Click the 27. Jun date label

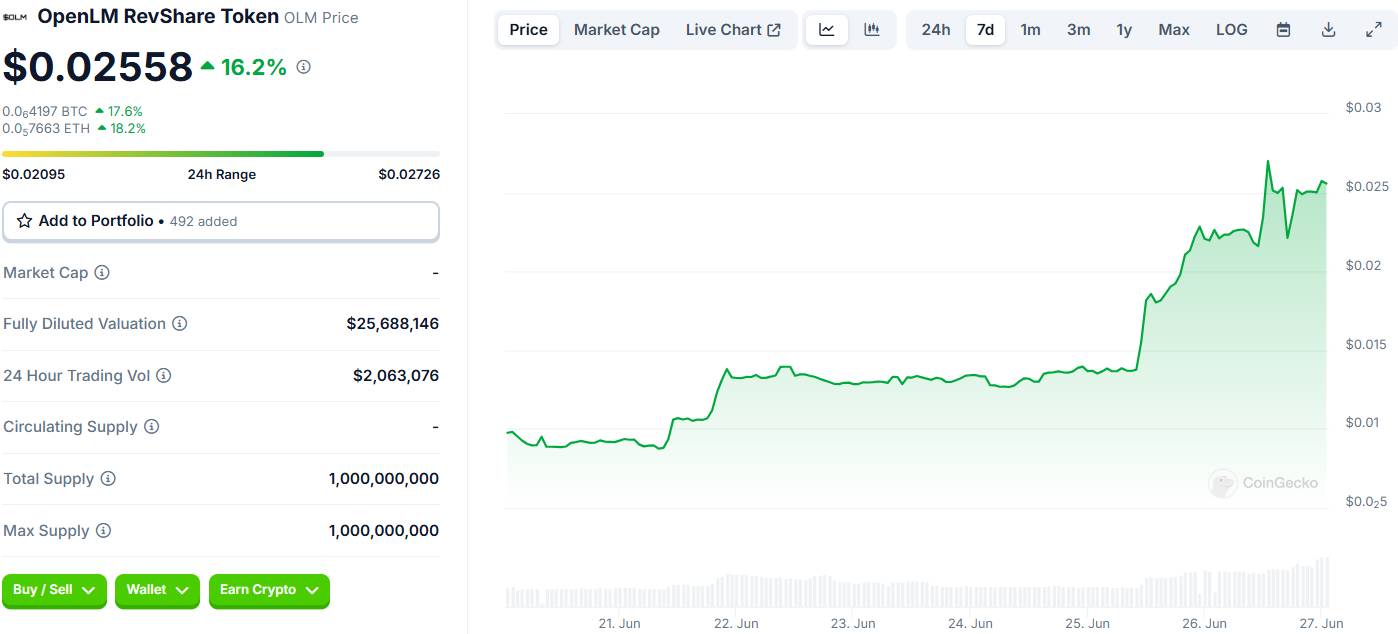pos(1321,623)
